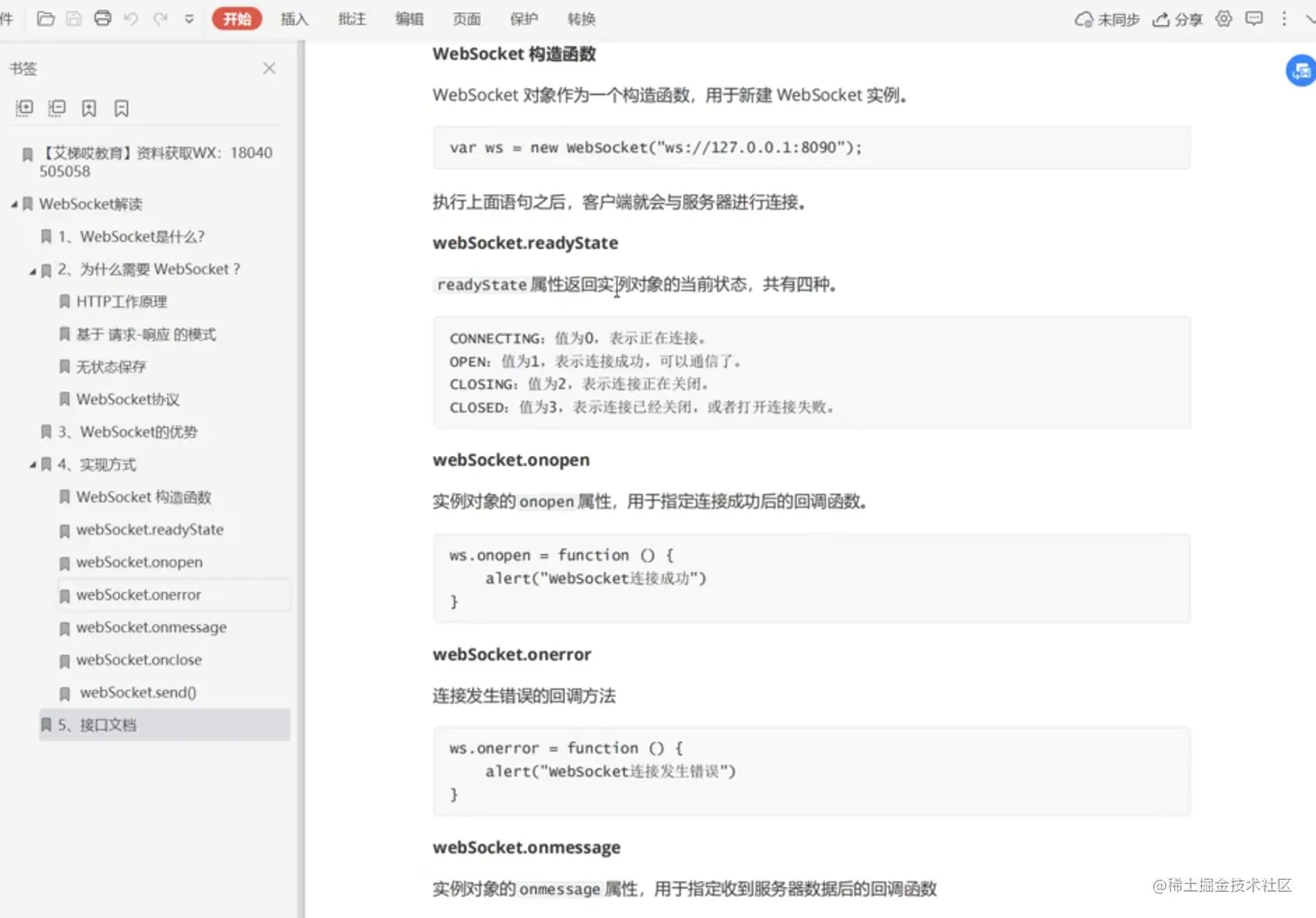Jump to the webSocket.onclose bookmark
The image size is (1316, 918).
click(x=139, y=660)
